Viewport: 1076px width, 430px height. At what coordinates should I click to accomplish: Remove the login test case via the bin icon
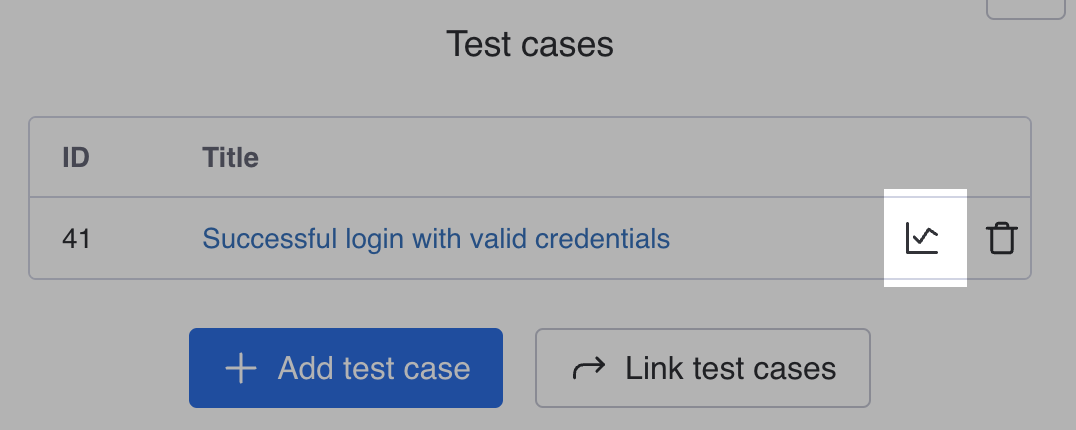tap(1001, 239)
